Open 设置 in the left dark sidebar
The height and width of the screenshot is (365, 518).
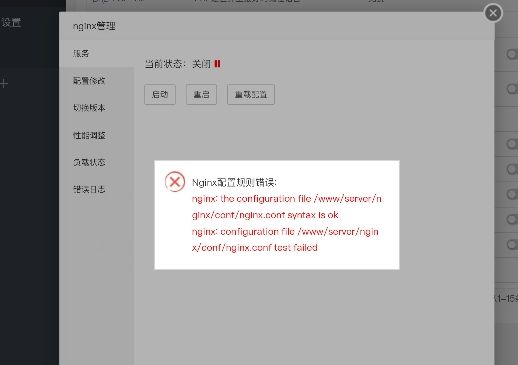11,23
